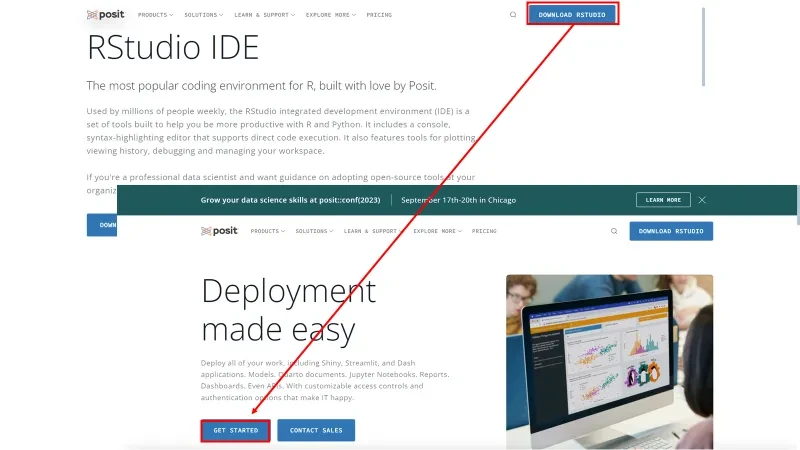
Task: Click the Deployment made easy heading
Action: pyautogui.click(x=288, y=310)
